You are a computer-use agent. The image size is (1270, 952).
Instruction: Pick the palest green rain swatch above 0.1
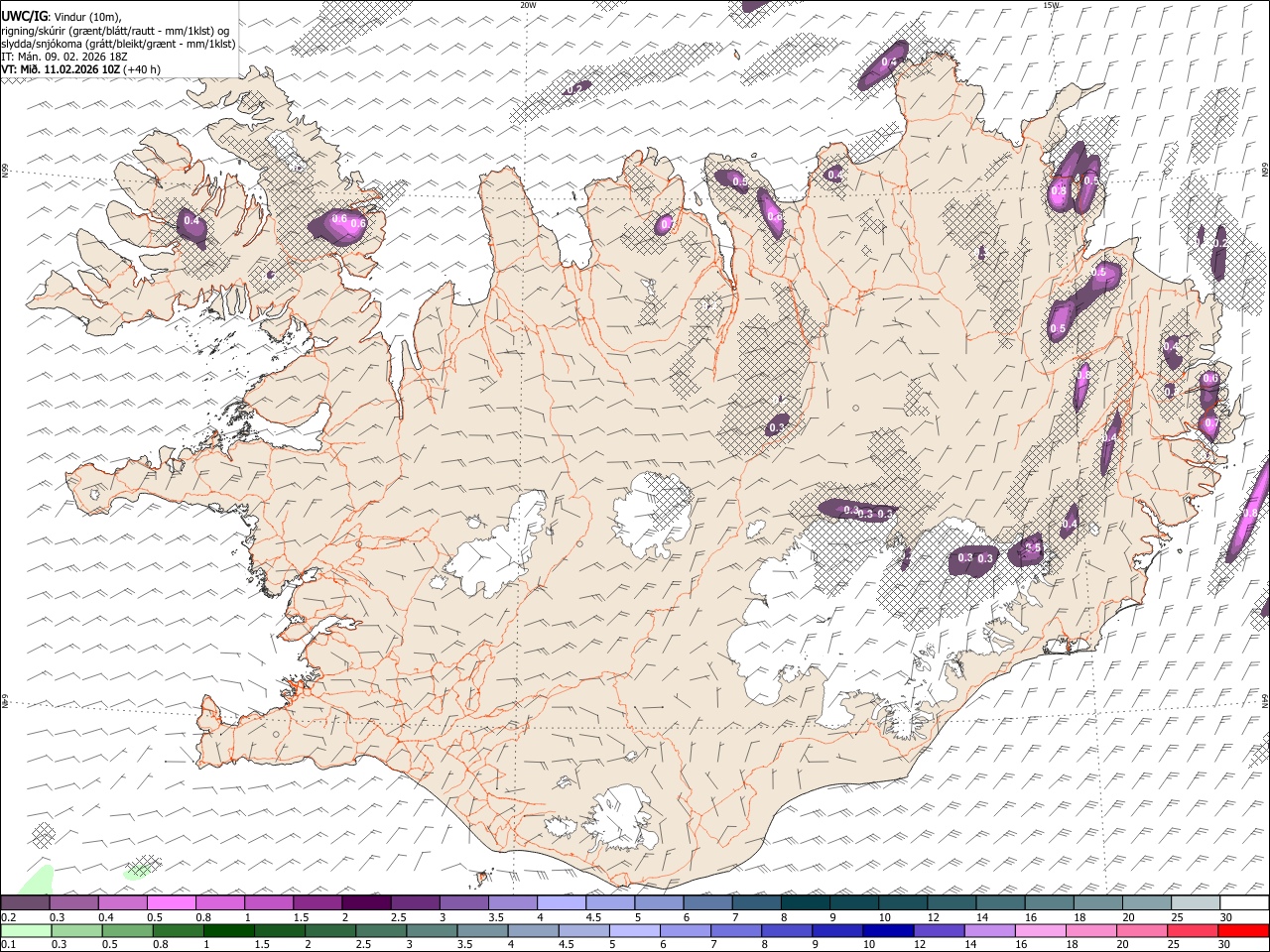(26, 930)
